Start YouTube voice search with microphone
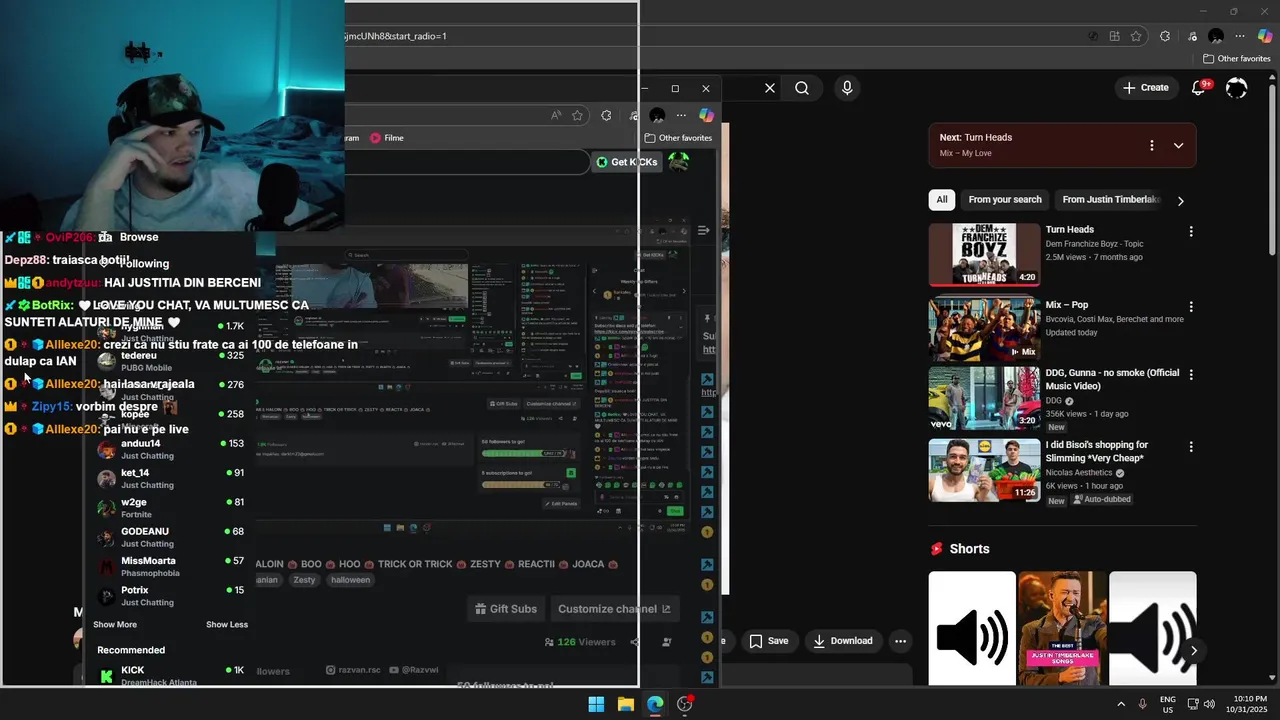The image size is (1280, 720). (847, 88)
